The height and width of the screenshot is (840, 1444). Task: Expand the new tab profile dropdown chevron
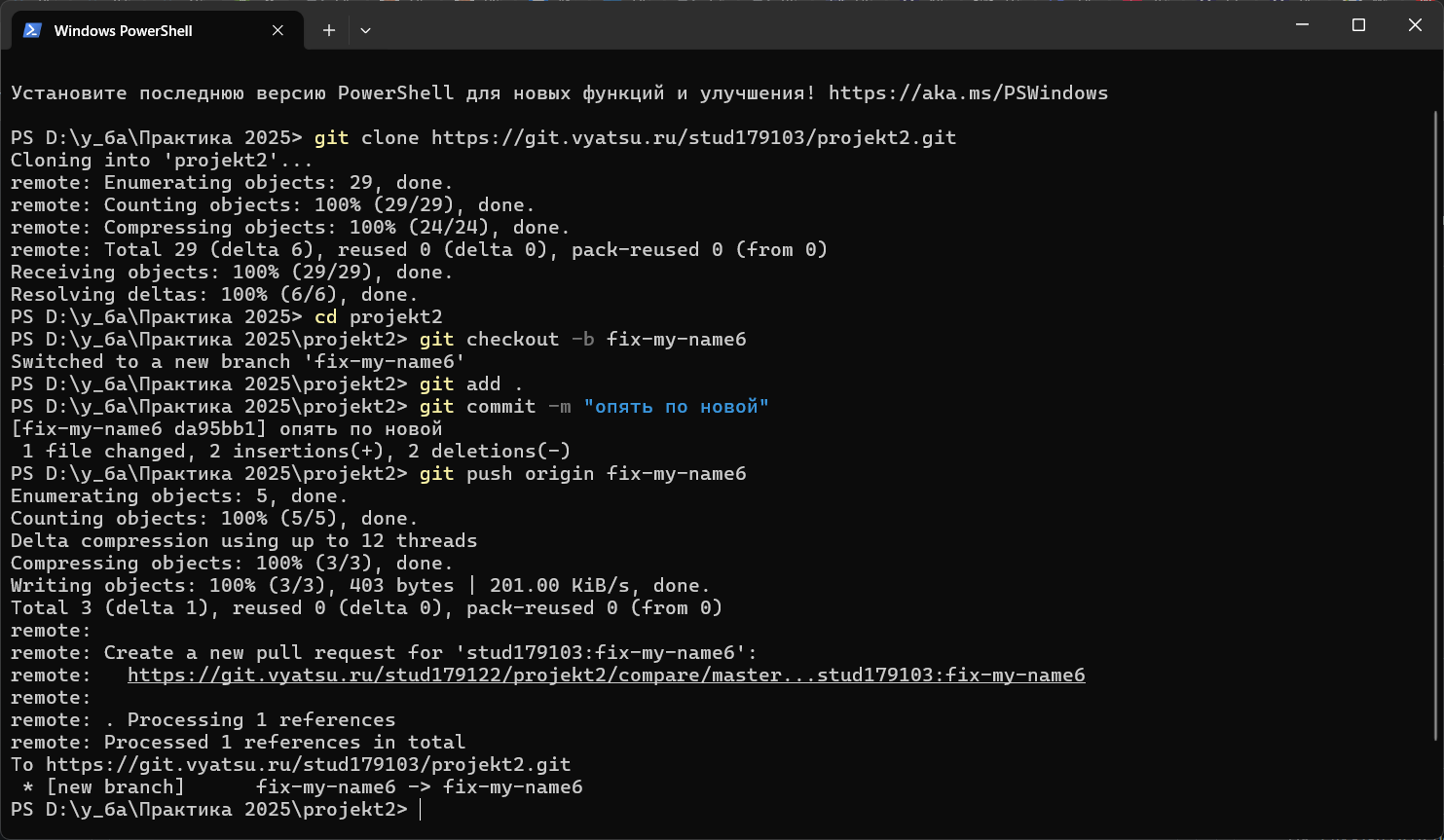365,30
